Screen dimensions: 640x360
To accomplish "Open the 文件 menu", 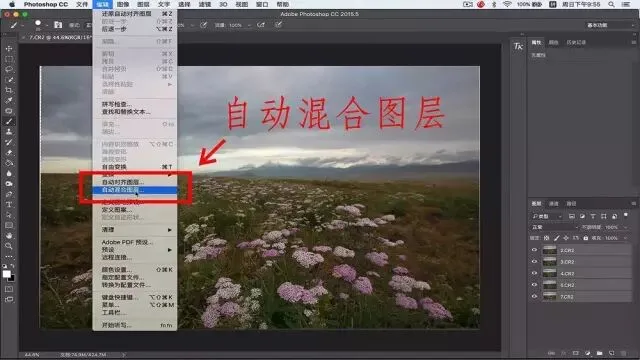I will [82, 4].
